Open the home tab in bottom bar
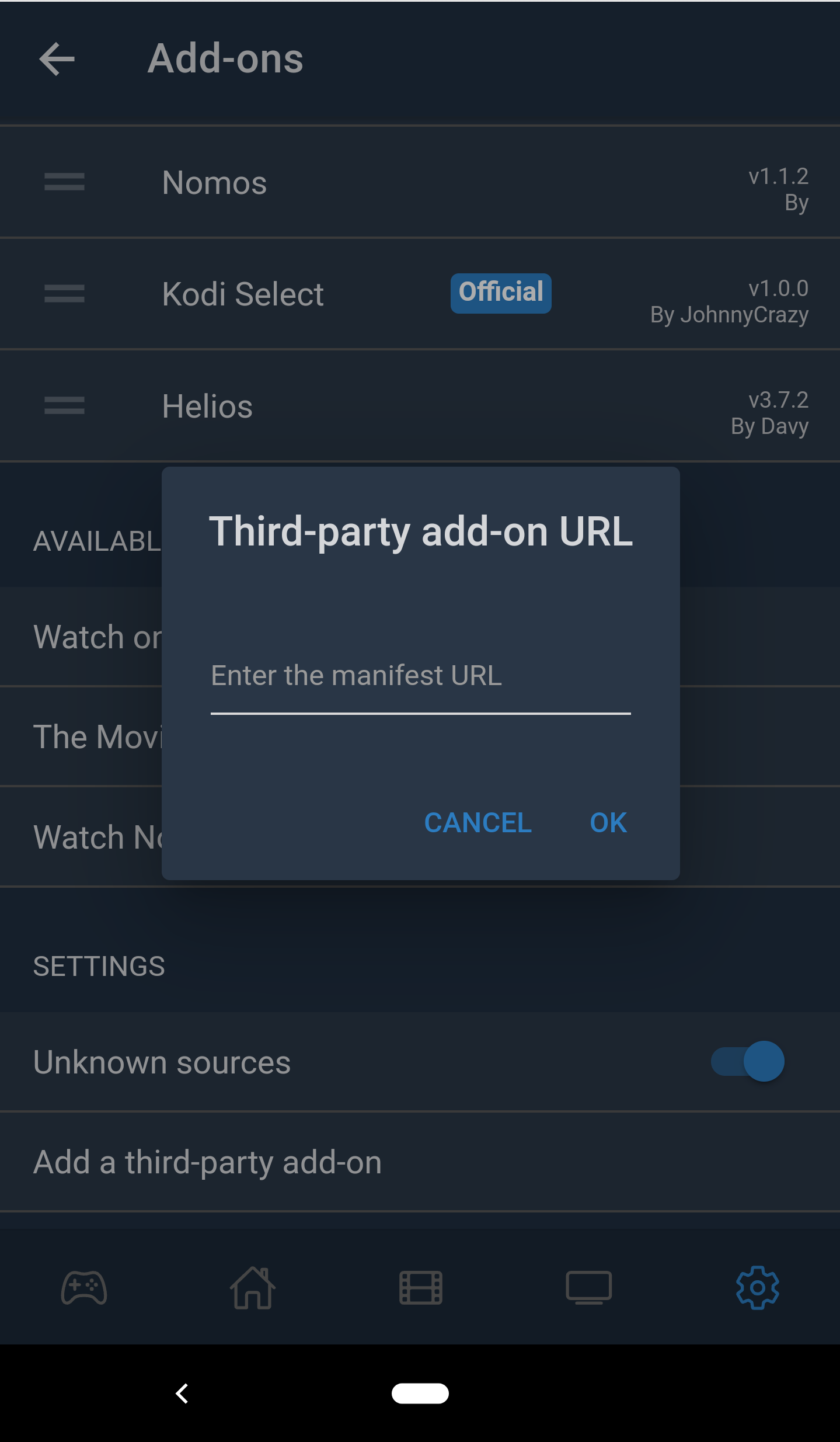This screenshot has height=1442, width=840. 252,1287
